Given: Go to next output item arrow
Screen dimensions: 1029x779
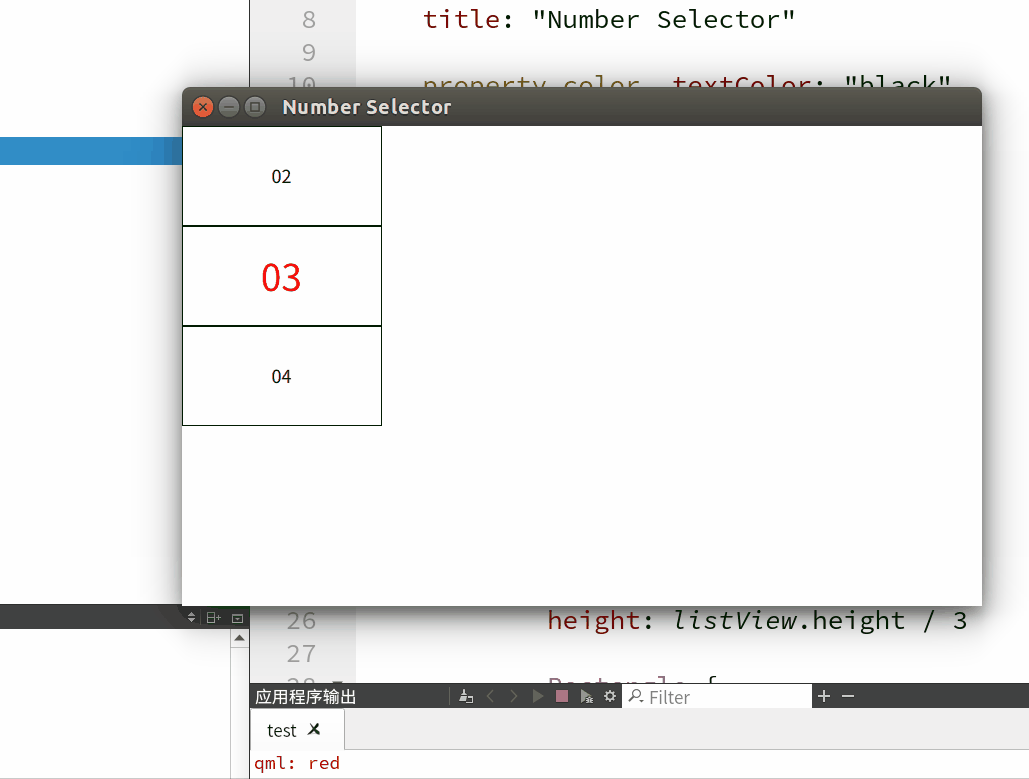Looking at the screenshot, I should [513, 696].
